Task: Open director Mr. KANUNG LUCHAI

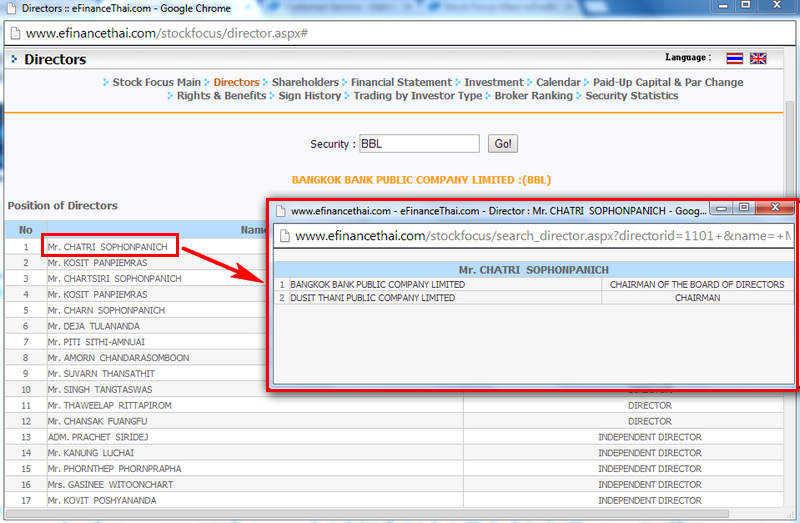Action: 91,453
